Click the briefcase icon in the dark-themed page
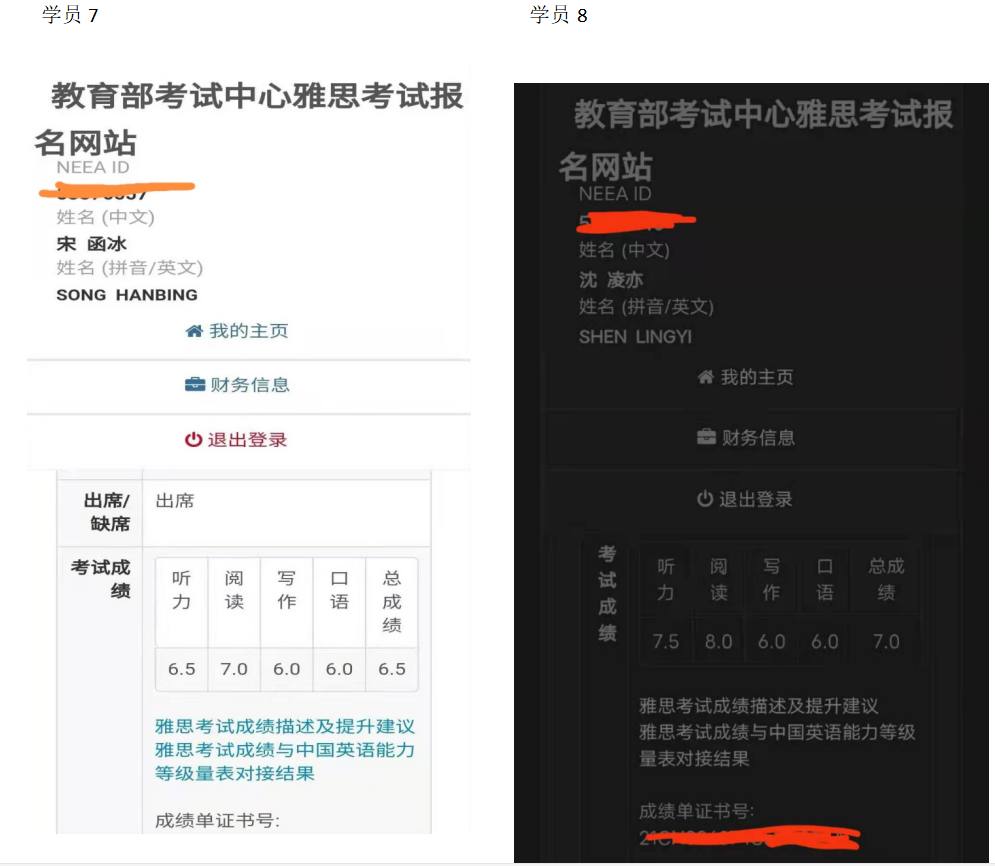Viewport: 995px width, 866px height. click(706, 438)
